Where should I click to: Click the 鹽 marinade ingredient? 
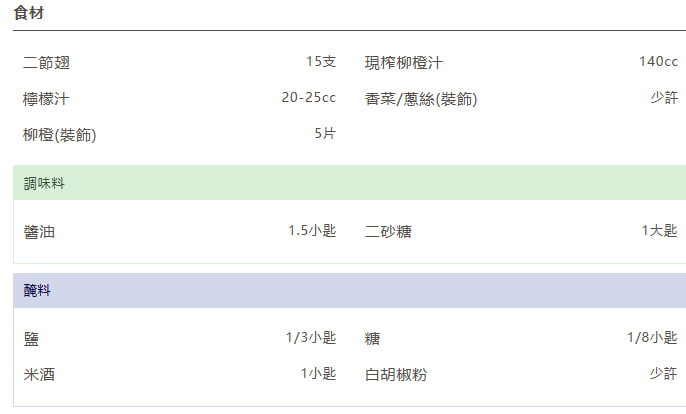[31, 339]
